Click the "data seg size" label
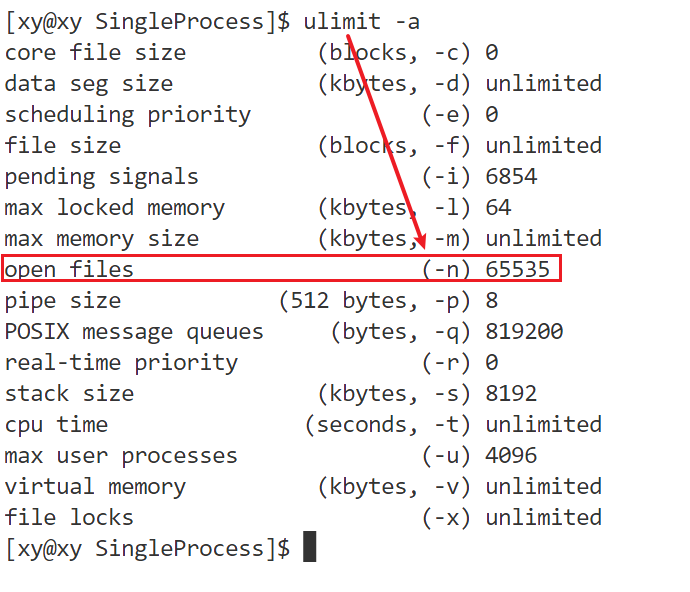Image resolution: width=690 pixels, height=592 pixels. pyautogui.click(x=88, y=83)
